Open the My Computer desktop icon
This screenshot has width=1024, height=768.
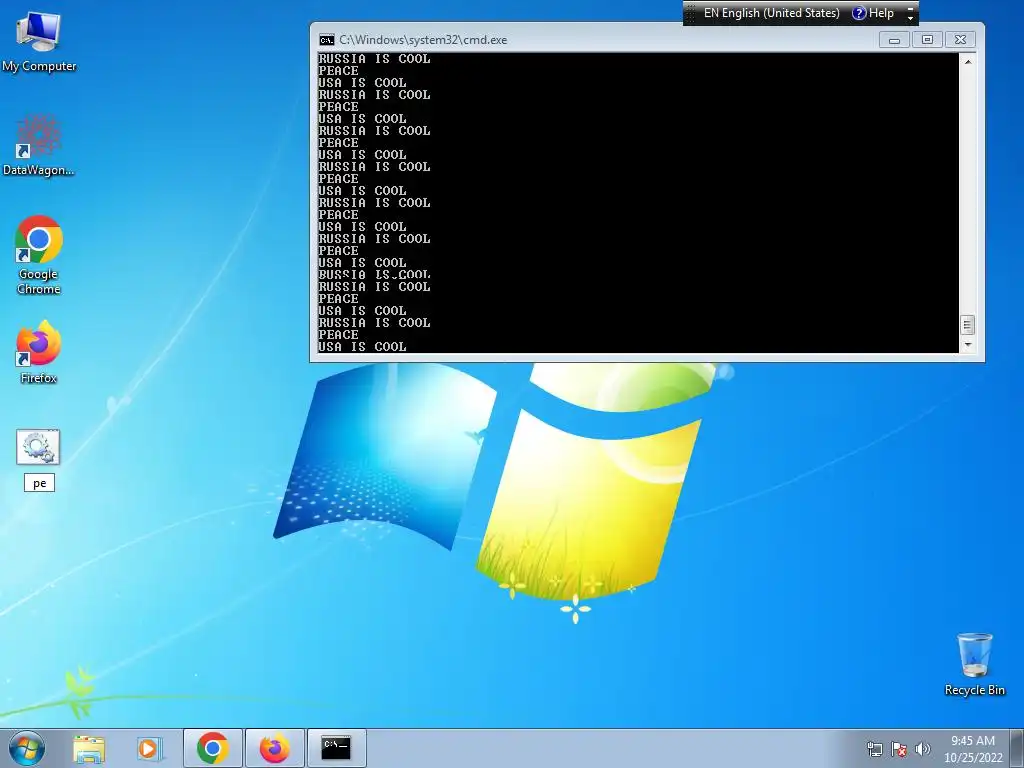39,40
